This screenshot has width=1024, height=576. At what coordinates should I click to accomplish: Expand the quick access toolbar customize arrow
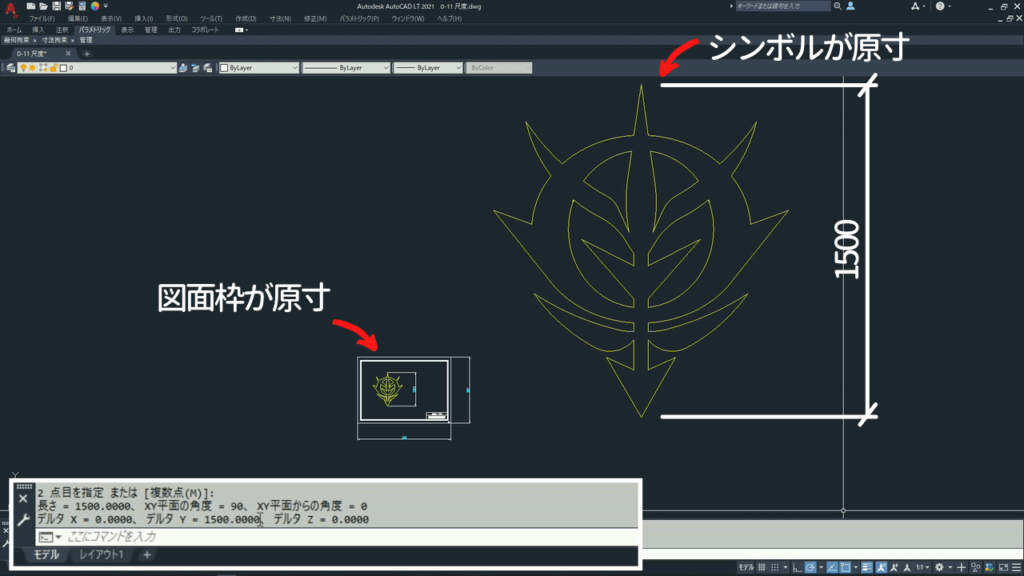106,6
